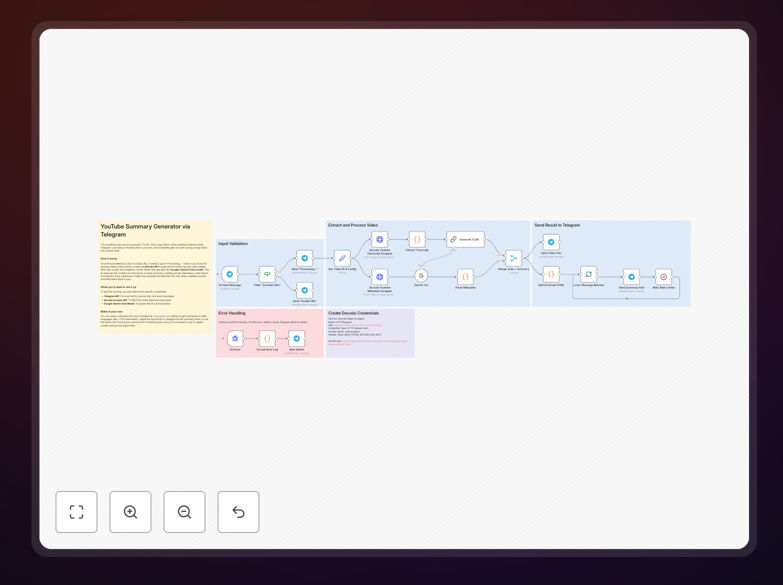The width and height of the screenshot is (783, 585).
Task: Fit the workflow to the view
Action: click(76, 512)
